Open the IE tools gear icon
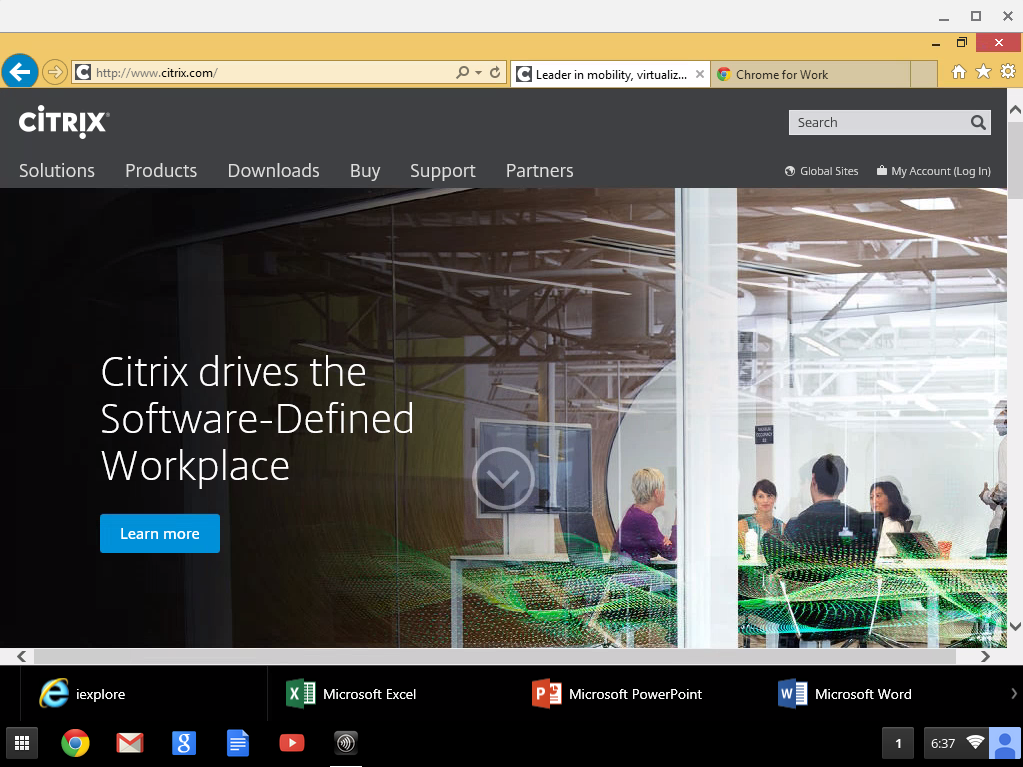 [x=1007, y=72]
